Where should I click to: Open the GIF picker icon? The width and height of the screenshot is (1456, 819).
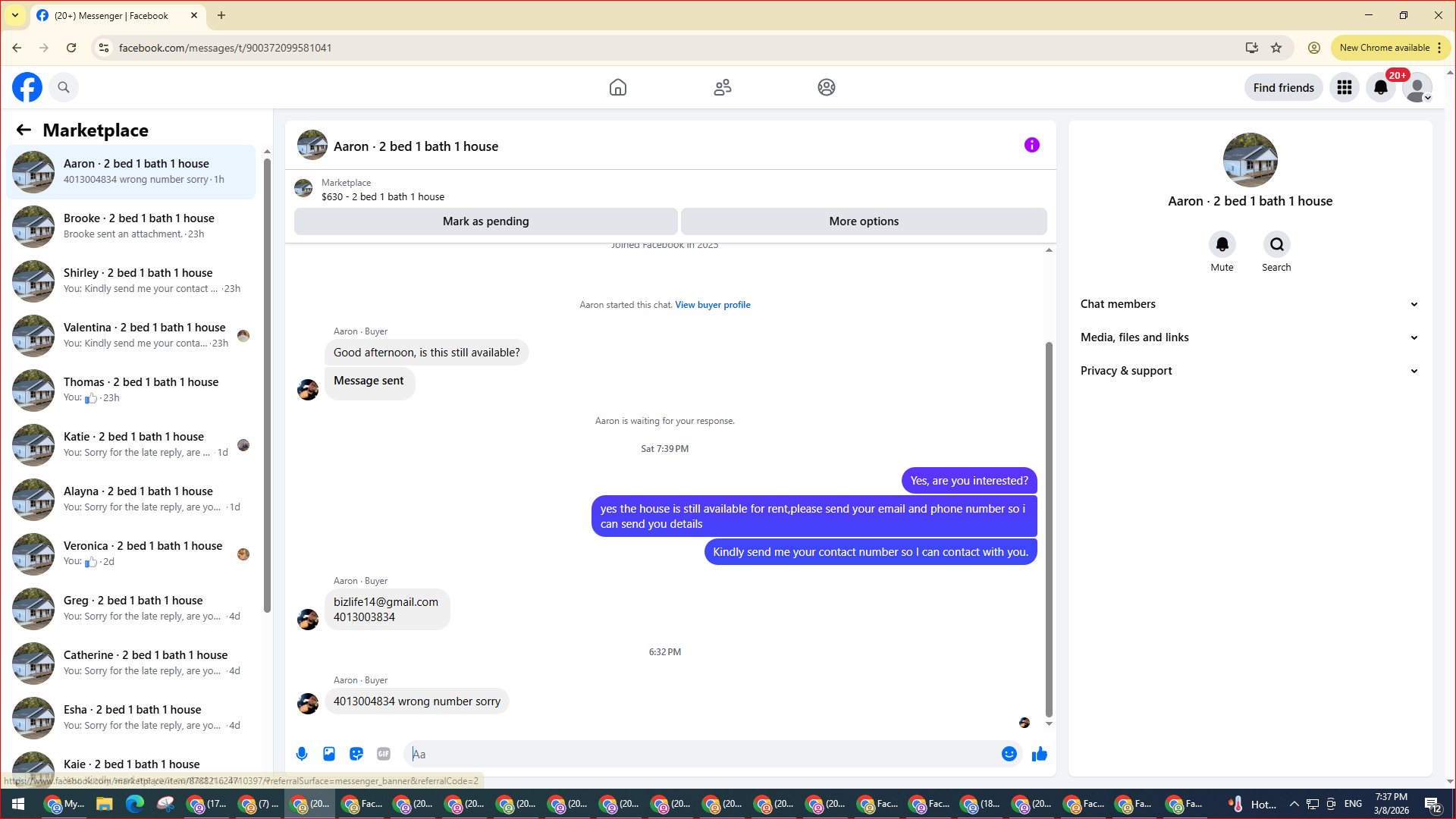pyautogui.click(x=384, y=754)
